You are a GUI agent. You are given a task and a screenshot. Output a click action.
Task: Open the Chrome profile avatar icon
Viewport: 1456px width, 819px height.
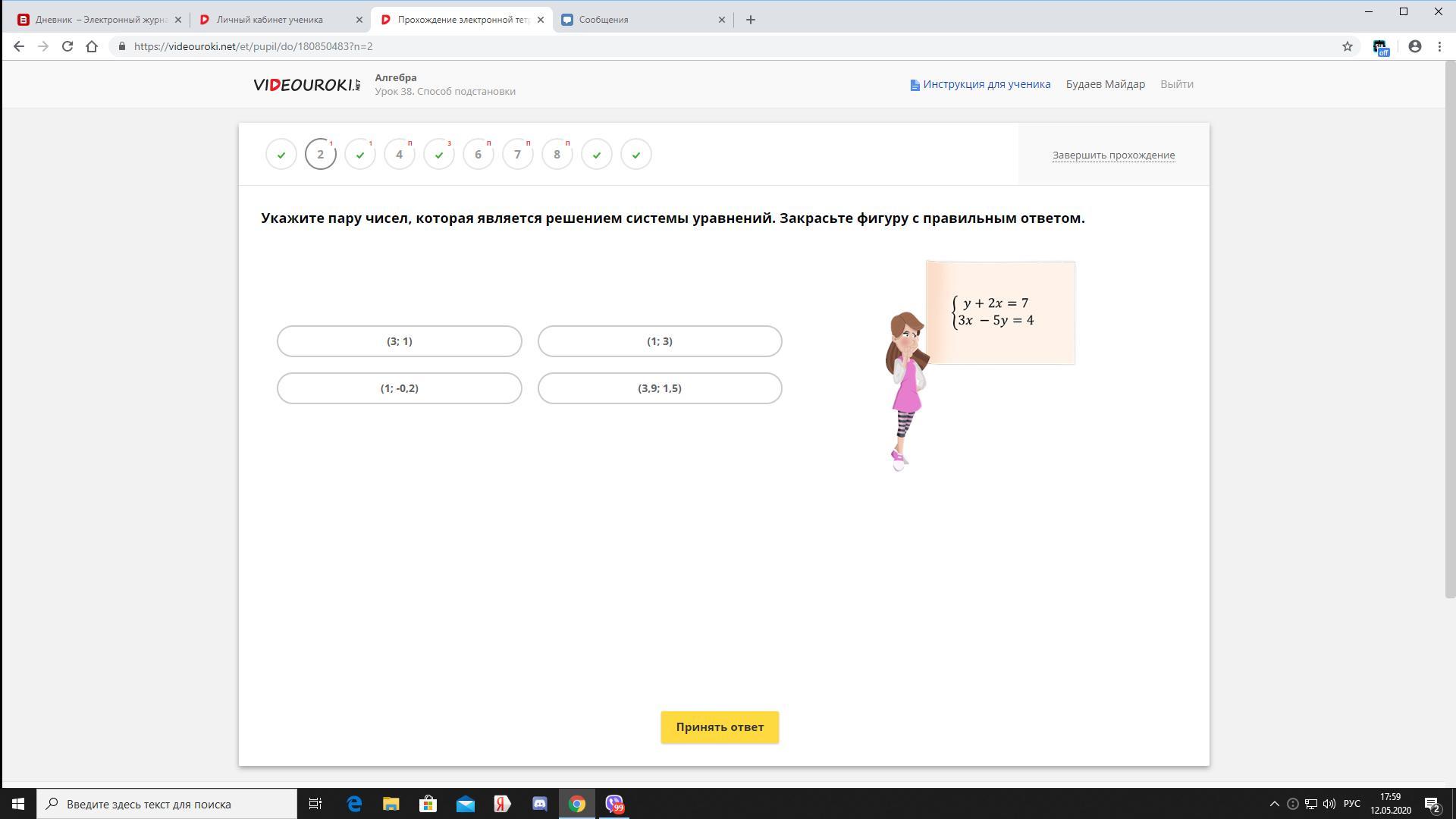point(1414,46)
